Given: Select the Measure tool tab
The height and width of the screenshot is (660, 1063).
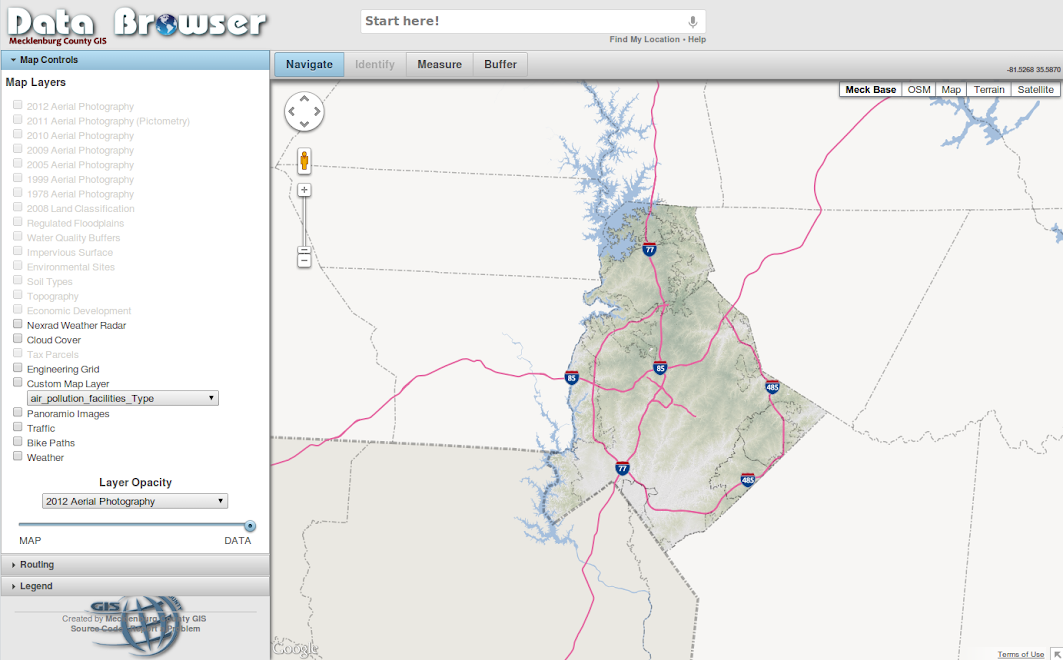Looking at the screenshot, I should click(439, 64).
